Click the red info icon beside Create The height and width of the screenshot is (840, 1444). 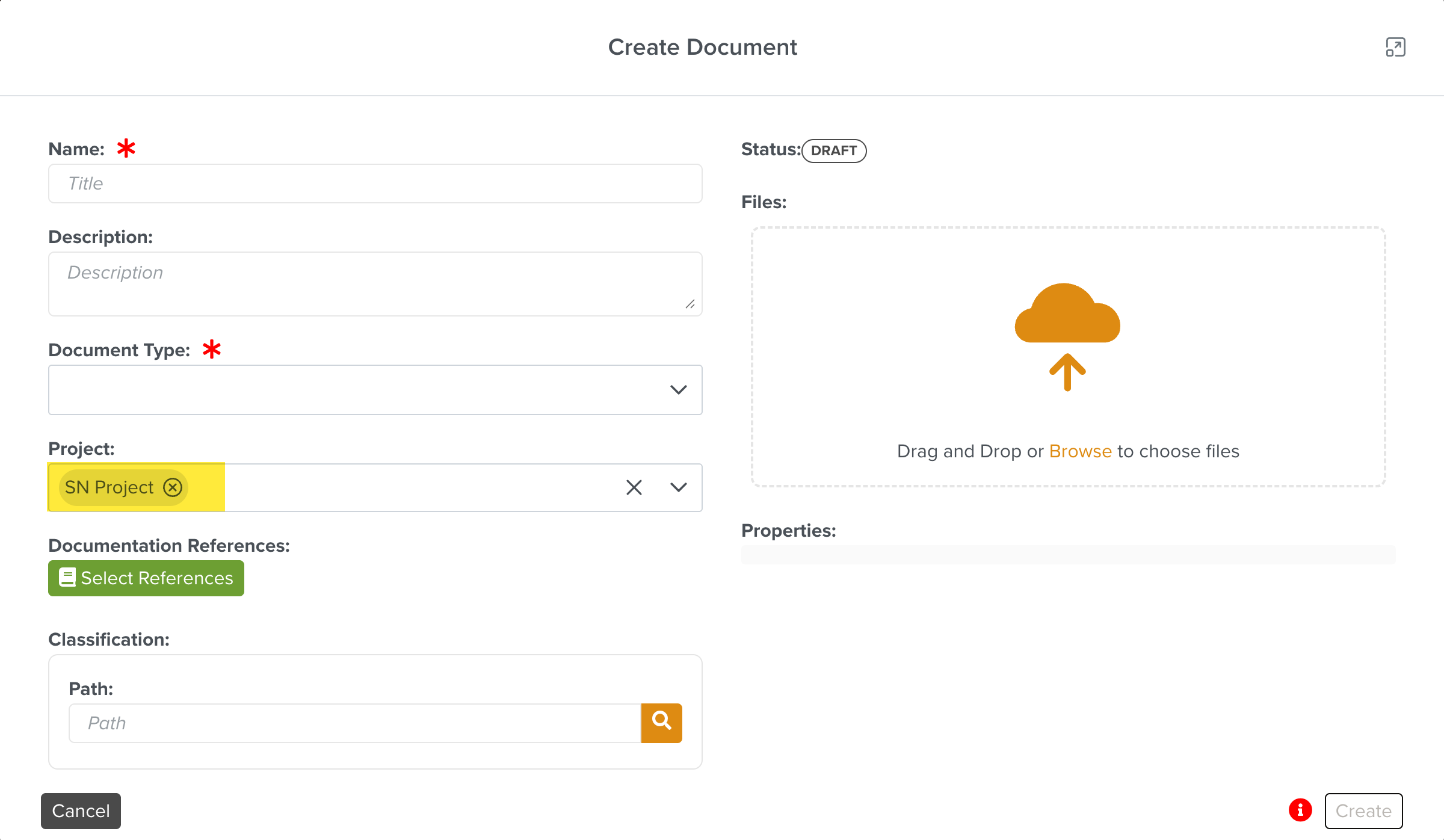(1300, 810)
